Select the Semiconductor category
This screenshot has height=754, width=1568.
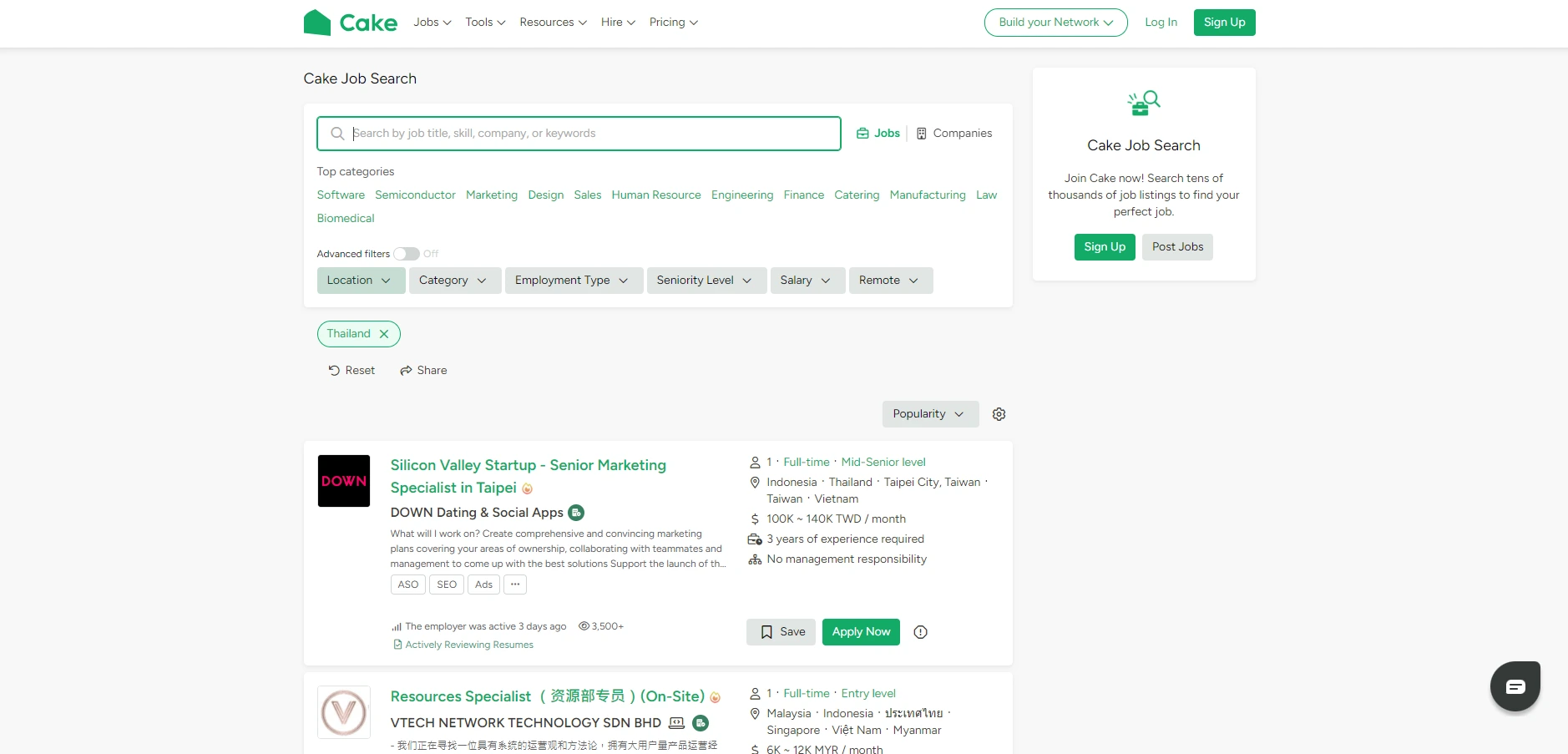click(415, 195)
